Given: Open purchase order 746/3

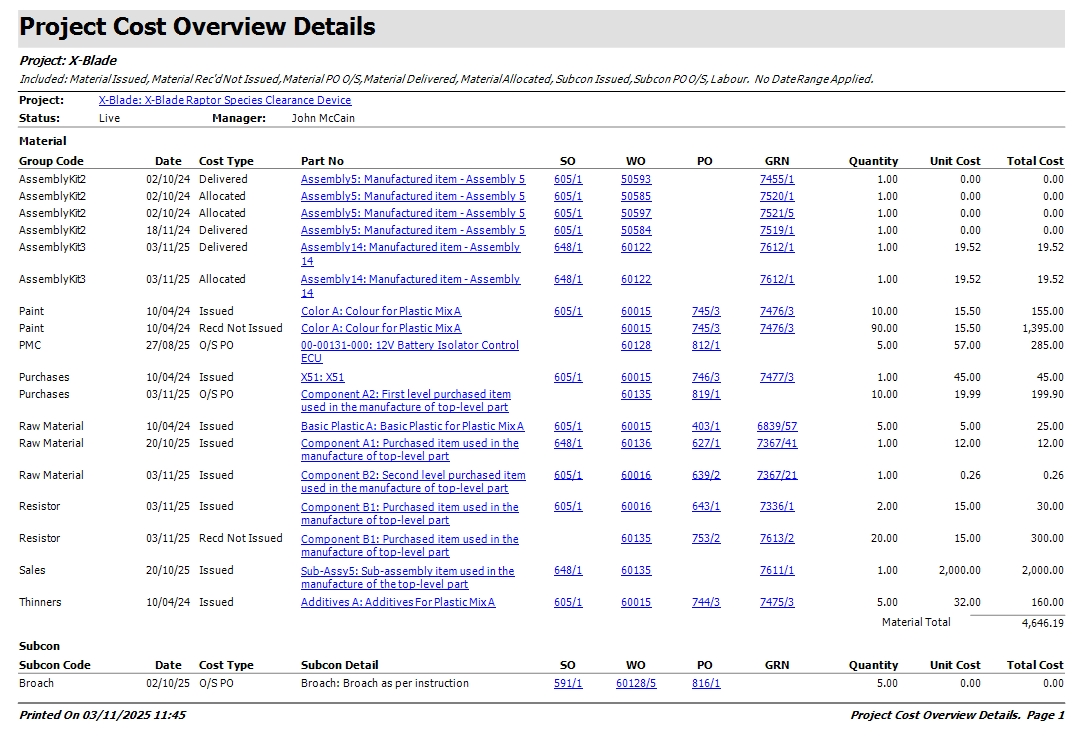Looking at the screenshot, I should pyautogui.click(x=705, y=378).
